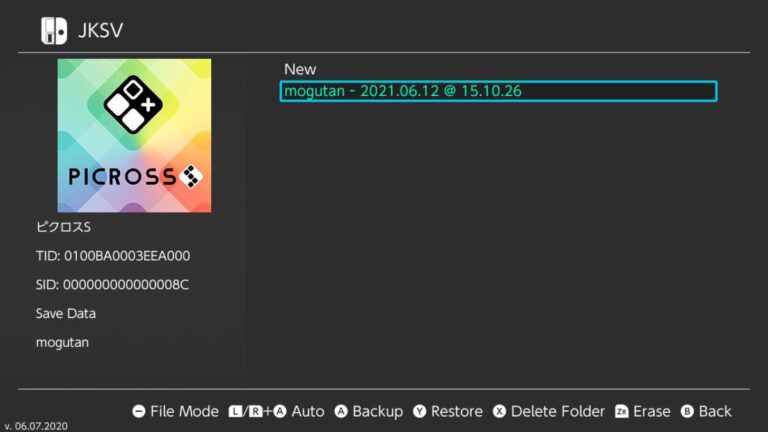Click the JKSV Switch logo icon
Screen dimensions: 768x432
pyautogui.click(x=54, y=31)
